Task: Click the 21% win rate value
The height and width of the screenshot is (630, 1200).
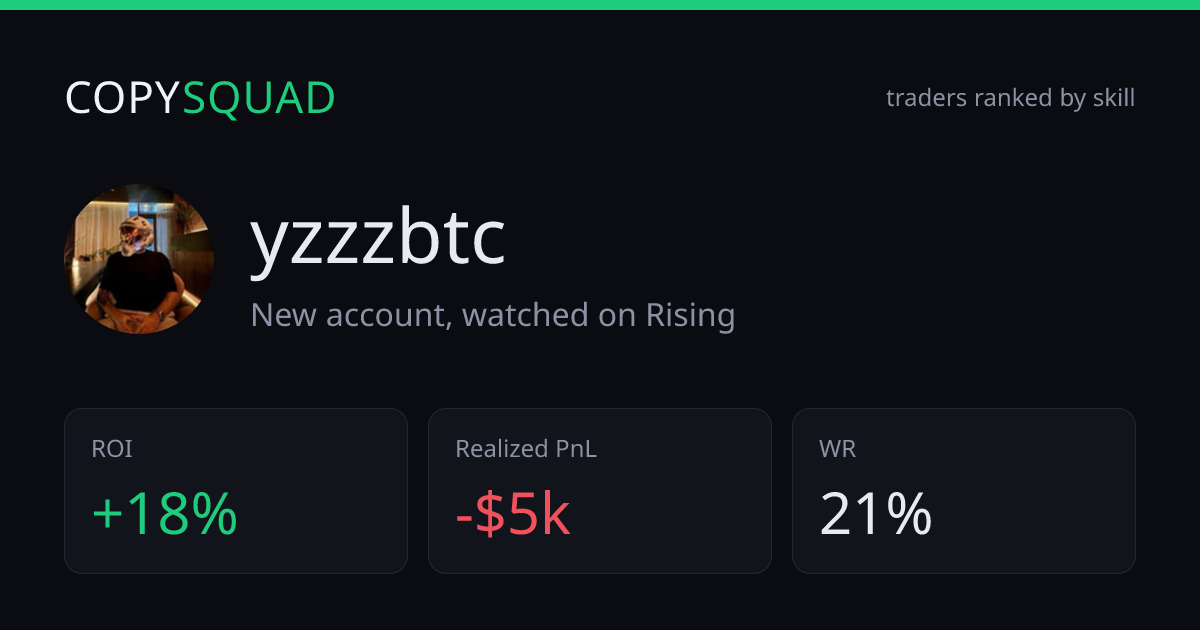Action: 876,515
